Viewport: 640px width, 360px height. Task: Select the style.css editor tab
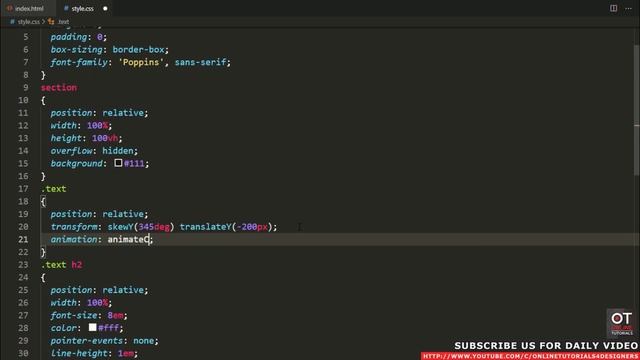(x=83, y=8)
